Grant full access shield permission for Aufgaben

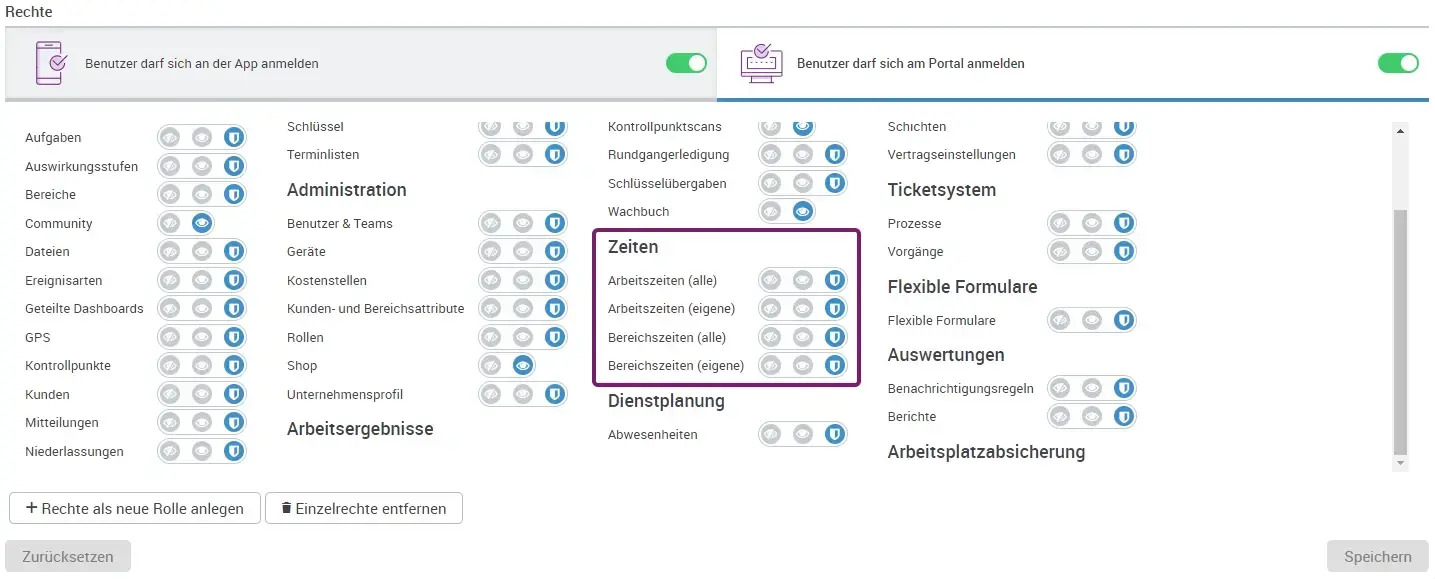[x=234, y=137]
